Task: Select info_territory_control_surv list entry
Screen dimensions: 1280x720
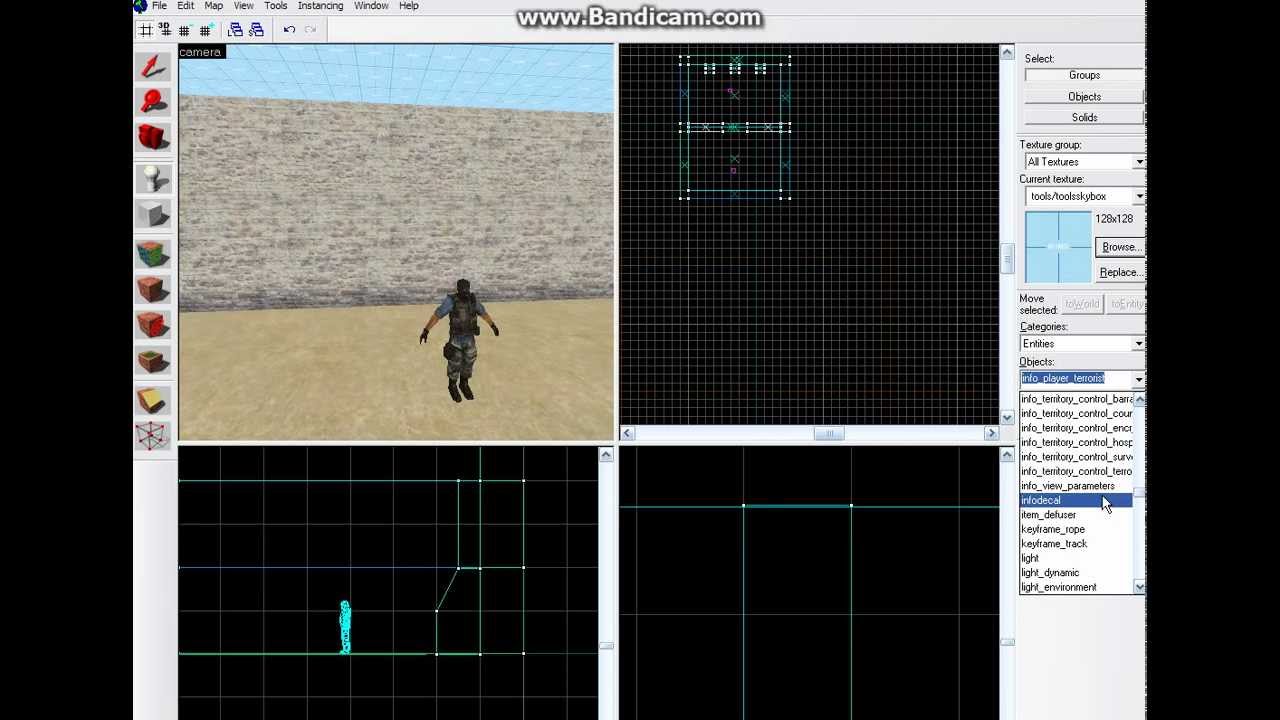Action: coord(1077,457)
